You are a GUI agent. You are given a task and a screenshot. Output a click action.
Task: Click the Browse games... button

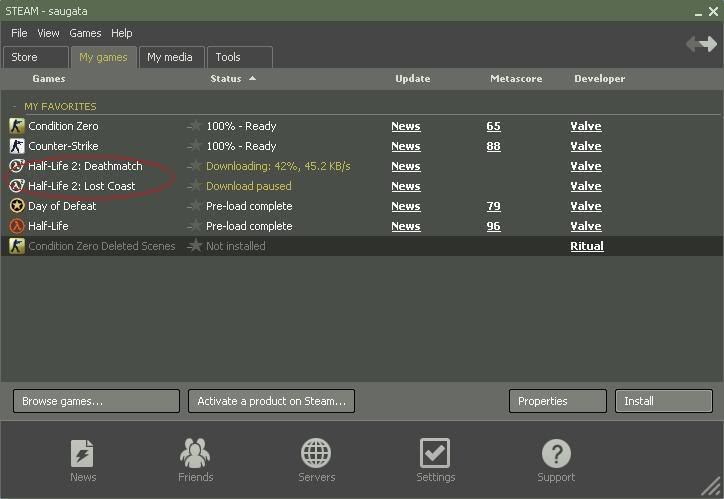(x=97, y=401)
